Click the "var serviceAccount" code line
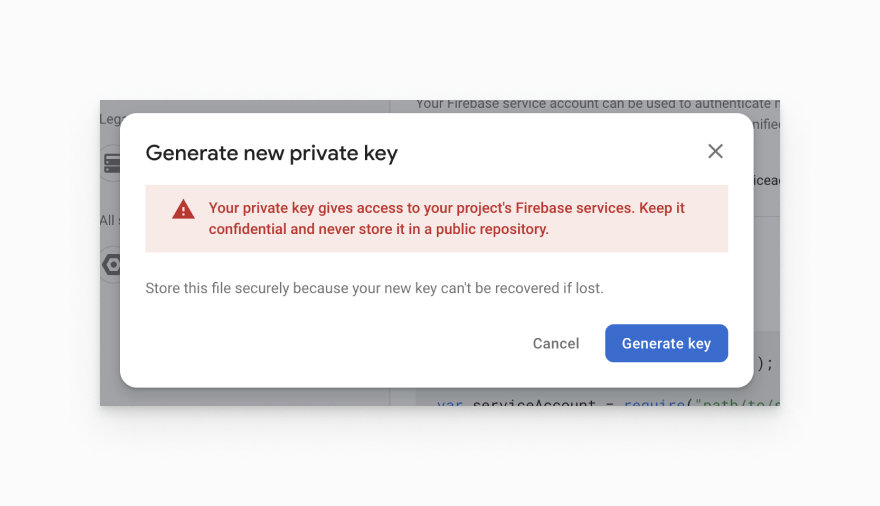This screenshot has height=506, width=880. click(x=515, y=402)
